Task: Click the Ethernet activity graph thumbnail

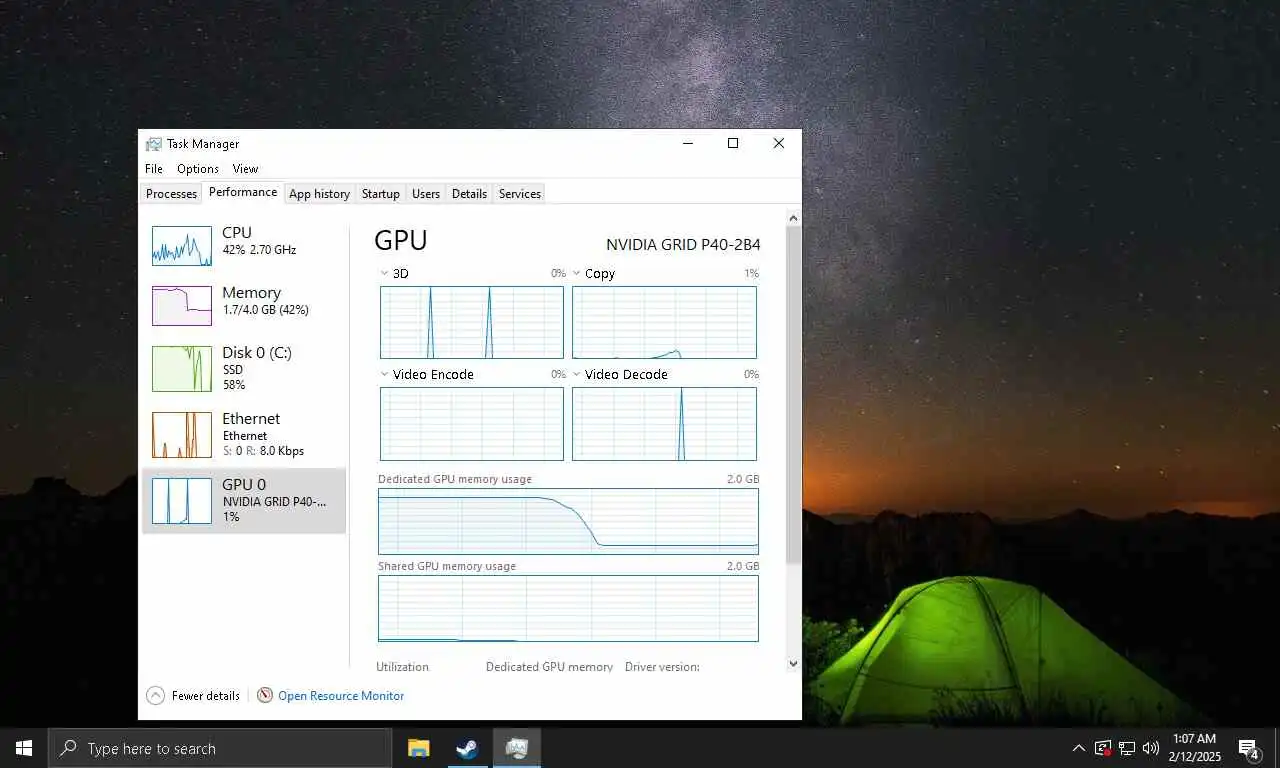Action: [182, 435]
